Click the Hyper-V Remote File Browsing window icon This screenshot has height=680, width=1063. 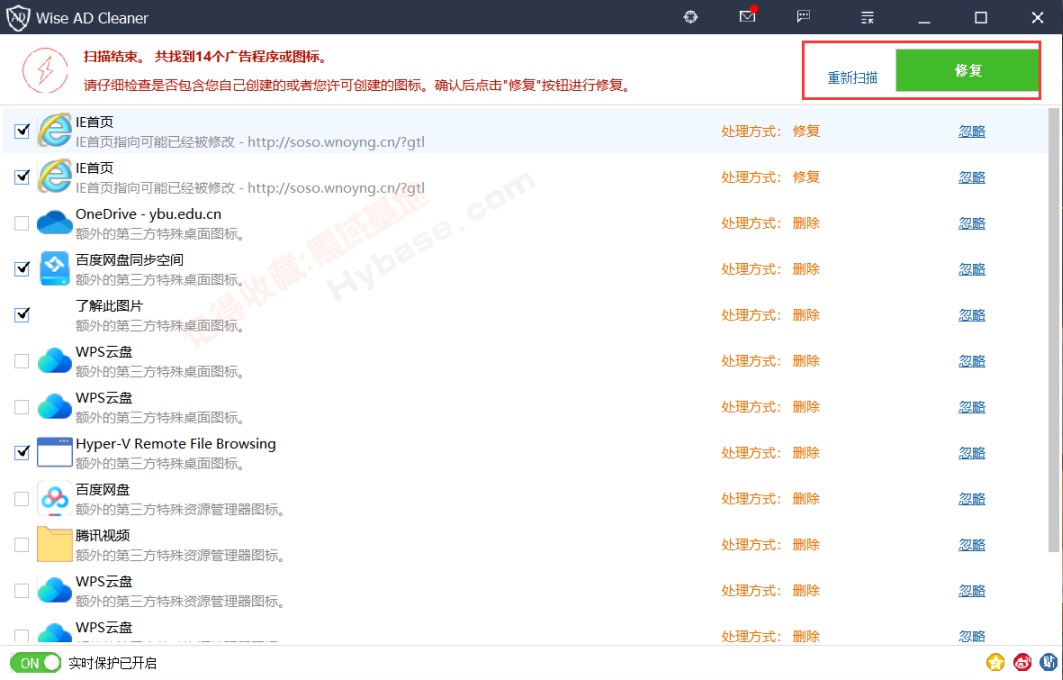click(54, 452)
